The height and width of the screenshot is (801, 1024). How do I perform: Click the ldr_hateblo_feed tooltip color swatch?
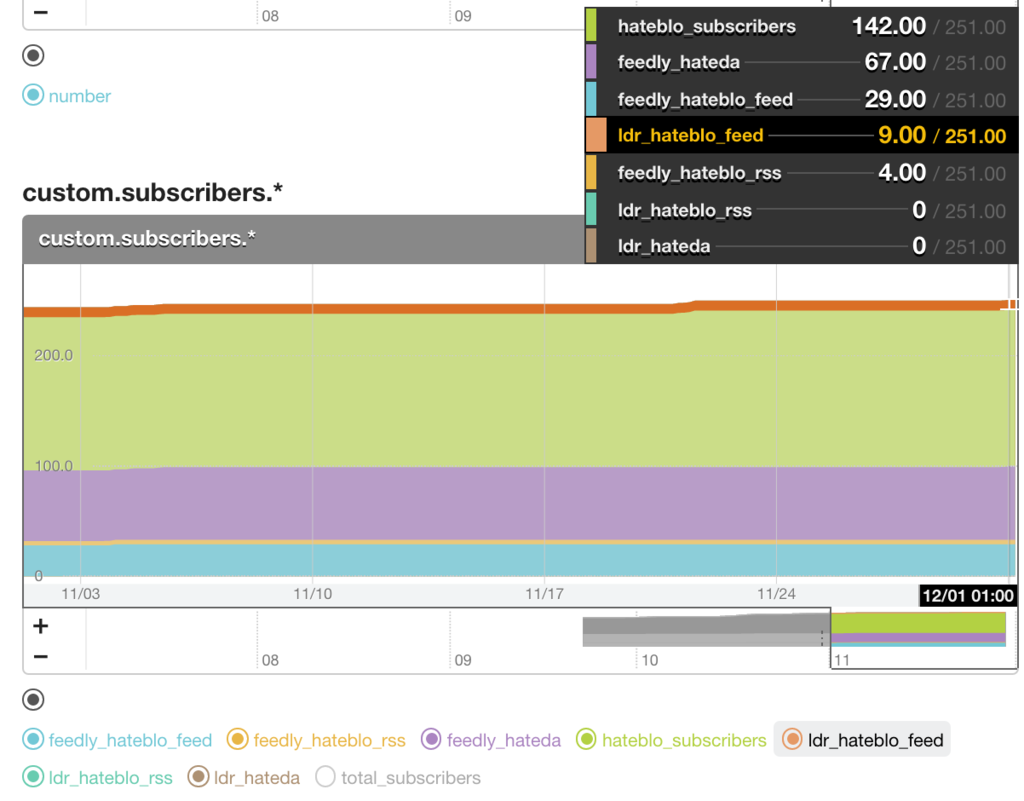596,134
